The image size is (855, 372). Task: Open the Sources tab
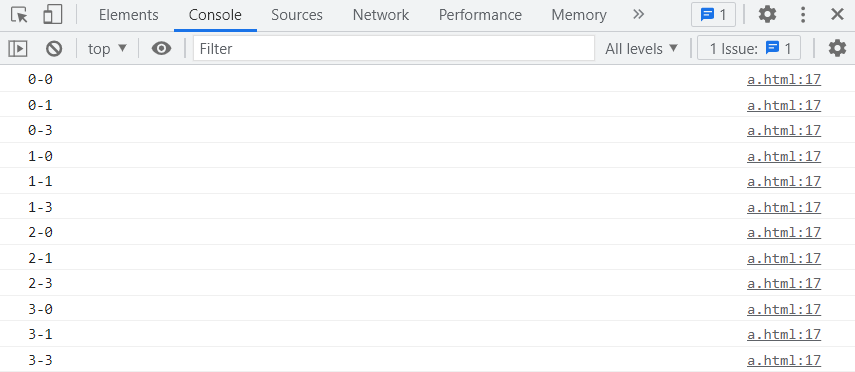[297, 15]
